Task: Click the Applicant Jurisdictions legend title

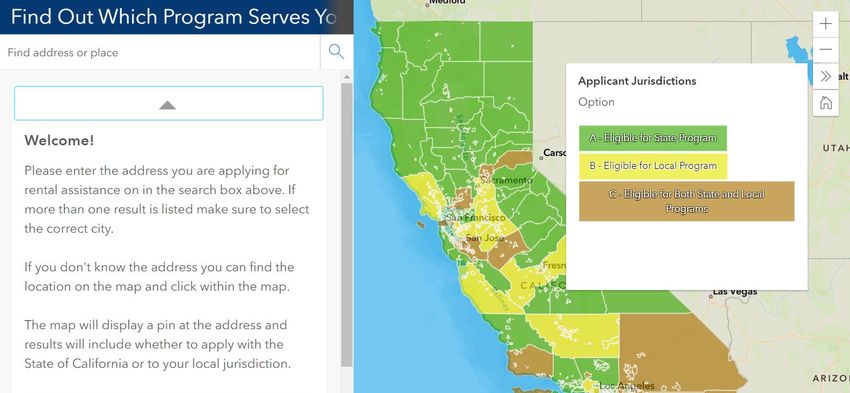Action: point(637,81)
